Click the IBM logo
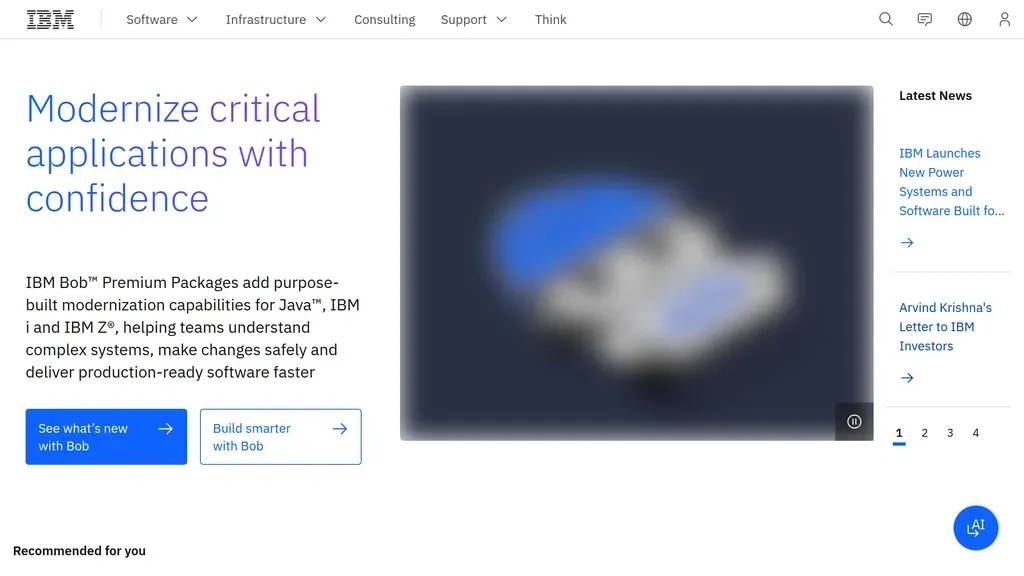The width and height of the screenshot is (1024, 576). (x=50, y=20)
